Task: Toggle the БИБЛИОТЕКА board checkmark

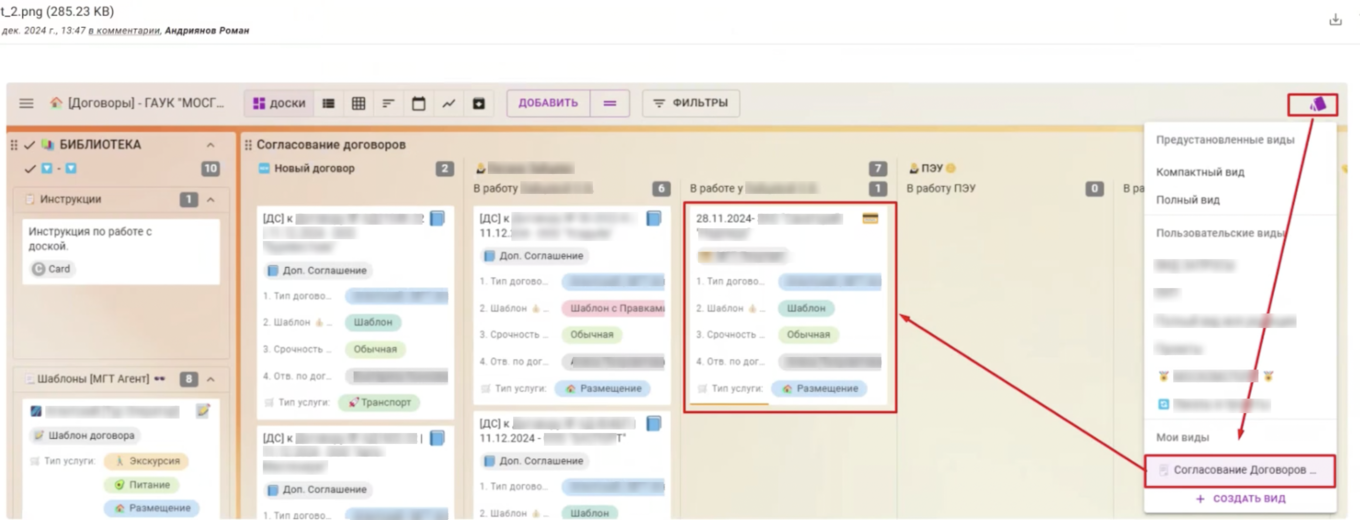Action: [x=30, y=145]
